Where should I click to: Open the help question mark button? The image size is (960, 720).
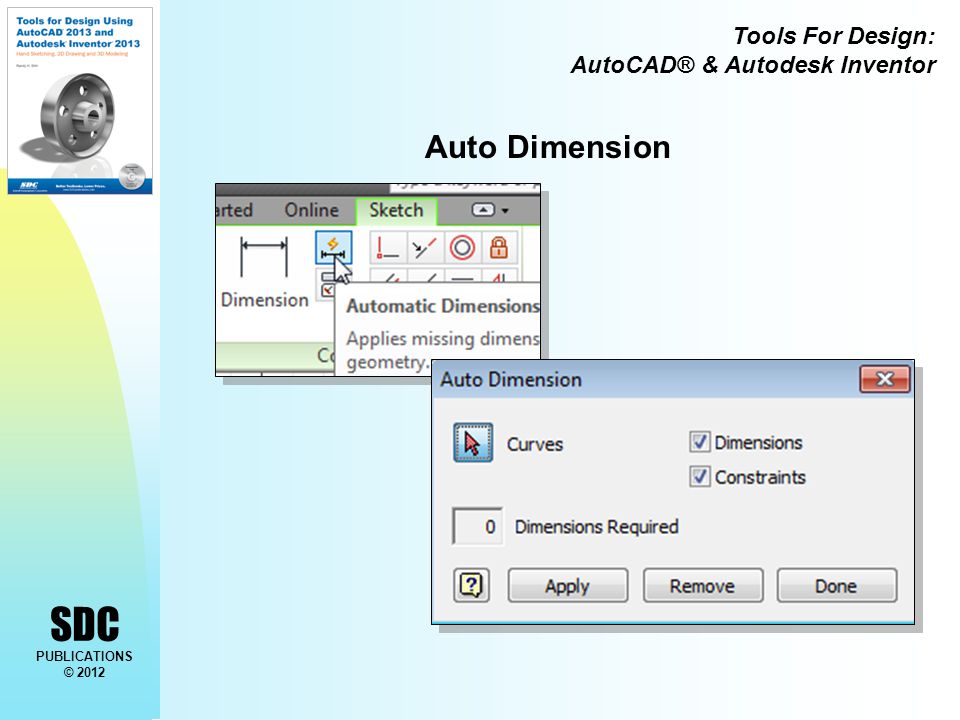coord(471,586)
